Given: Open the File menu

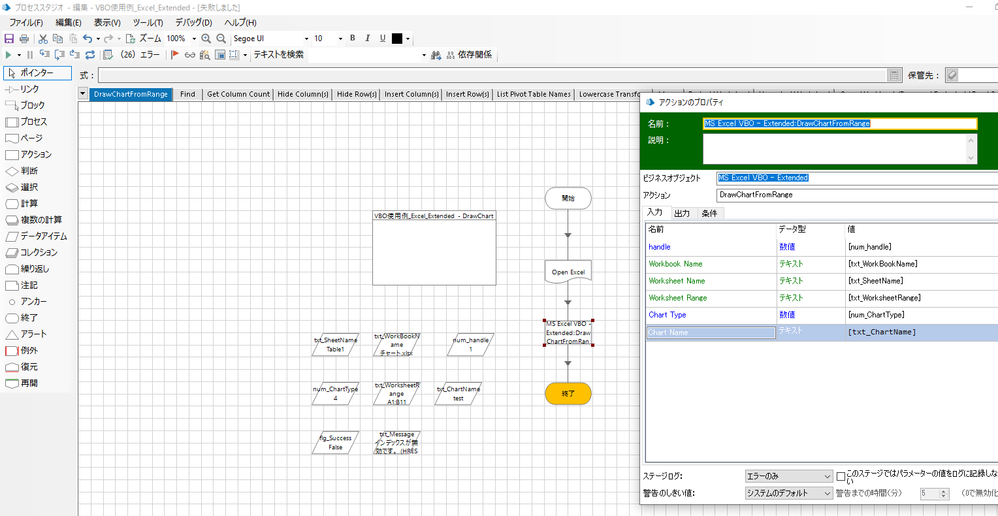Looking at the screenshot, I should [26, 22].
